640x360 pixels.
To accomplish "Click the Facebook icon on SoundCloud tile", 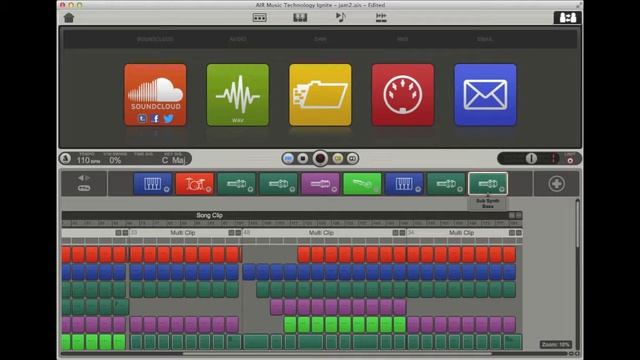I will pyautogui.click(x=155, y=119).
